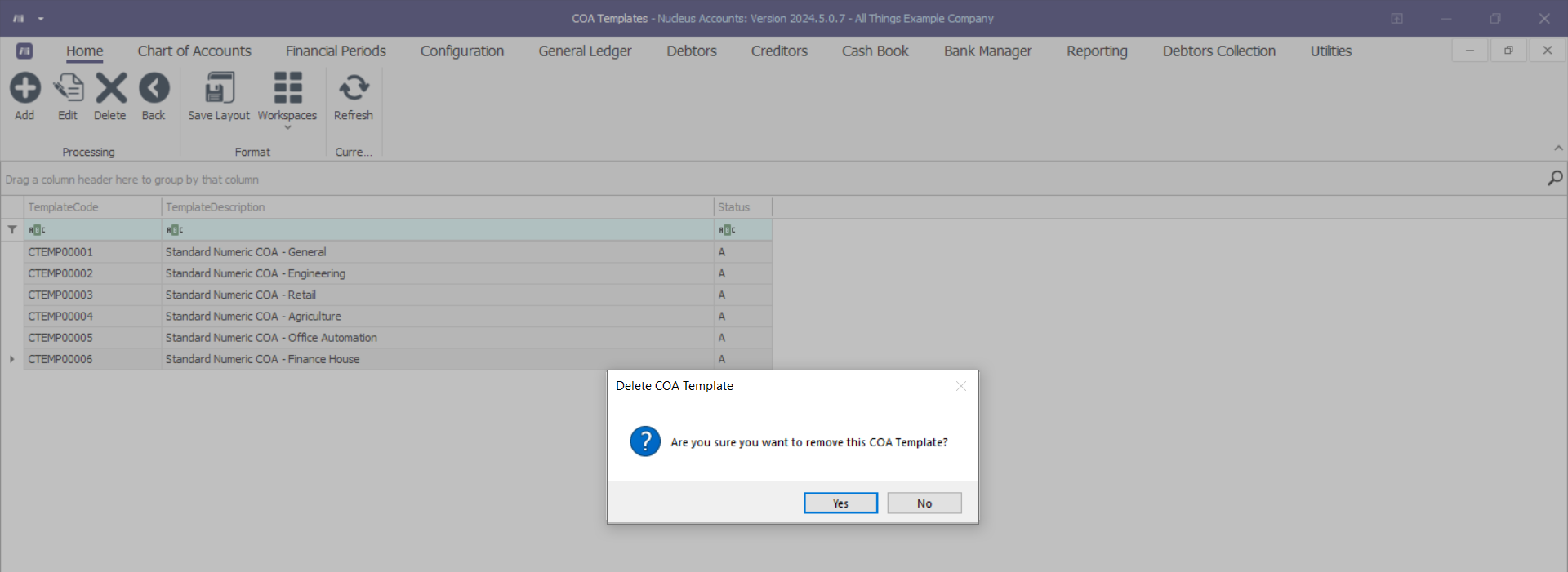Open the quick access dropdown arrow in title bar
This screenshot has width=1568, height=572.
click(41, 18)
